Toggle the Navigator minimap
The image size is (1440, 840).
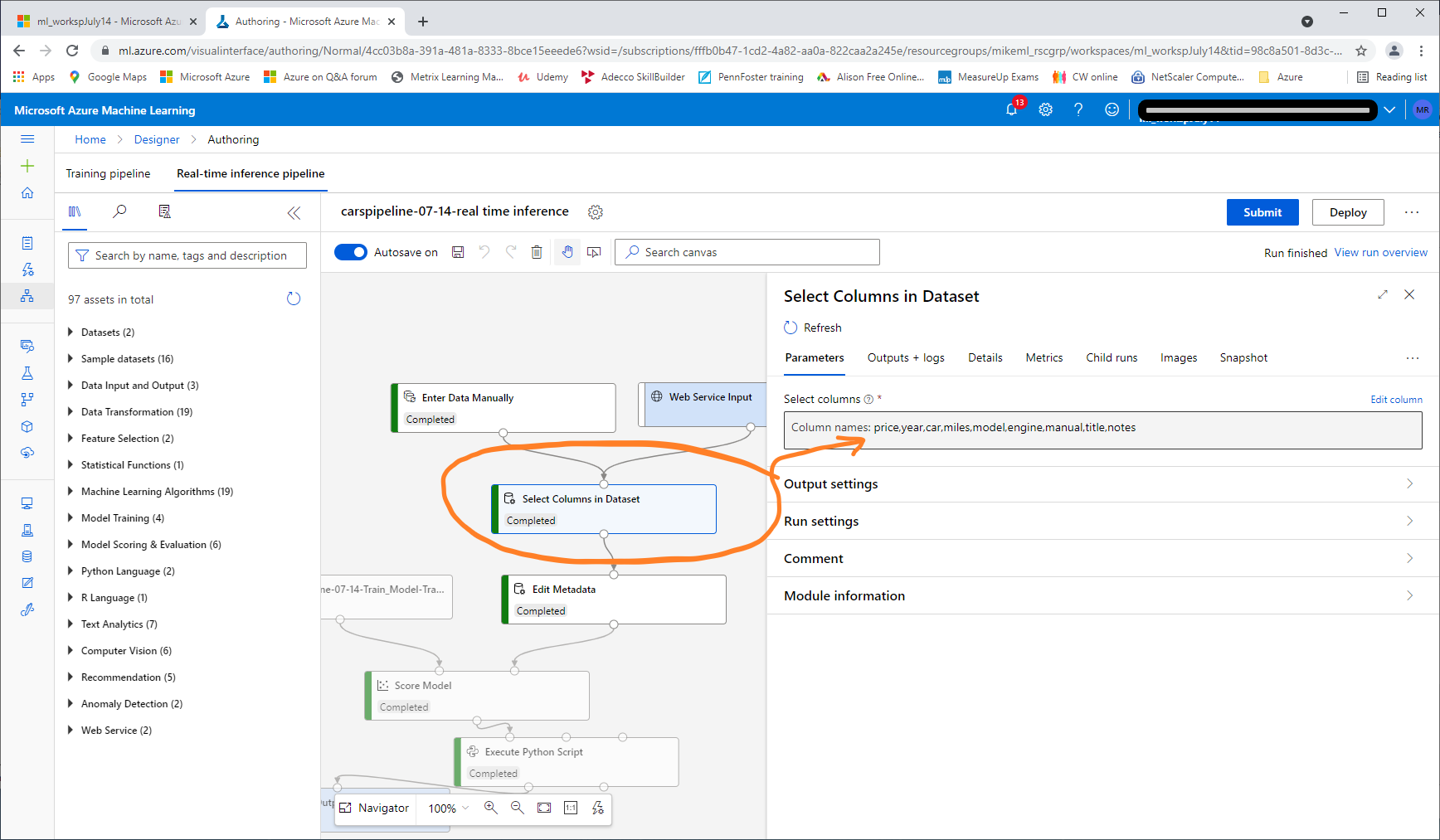pyautogui.click(x=374, y=808)
